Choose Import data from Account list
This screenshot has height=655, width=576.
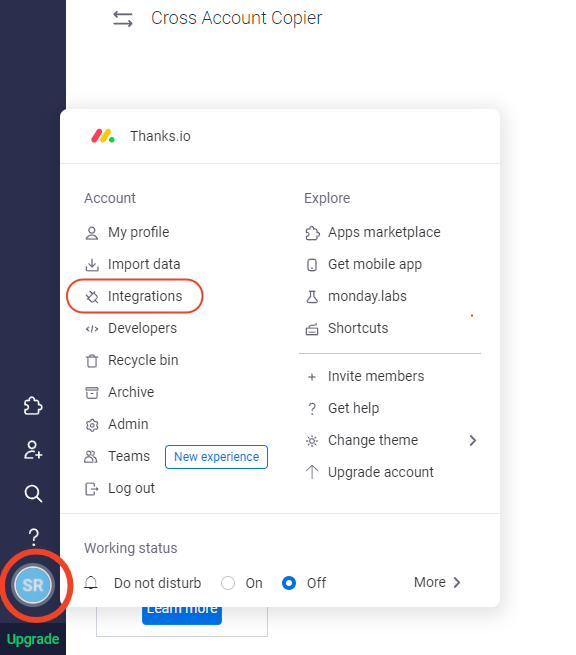(144, 264)
